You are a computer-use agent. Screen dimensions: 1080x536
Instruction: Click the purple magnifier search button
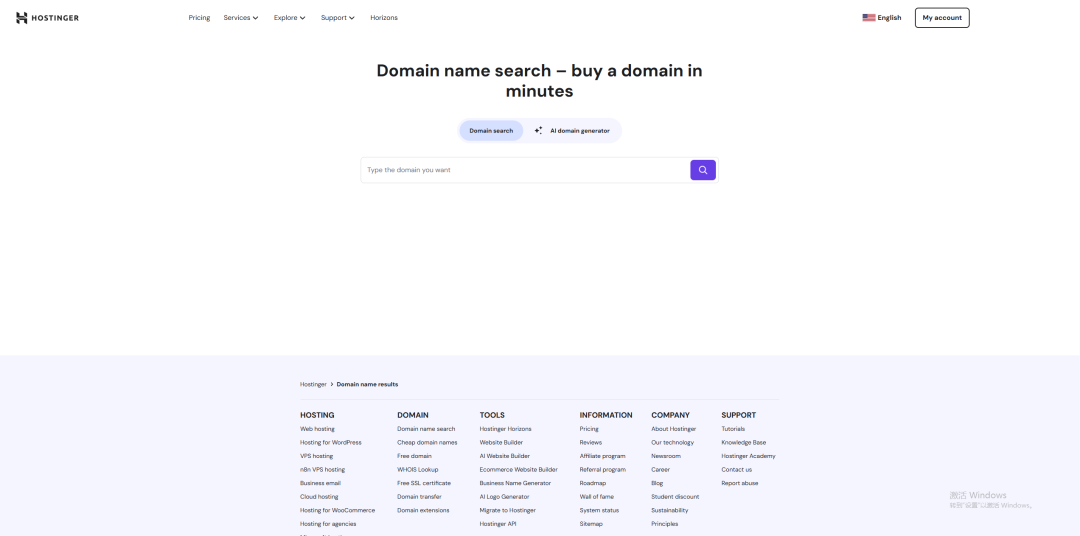click(703, 170)
